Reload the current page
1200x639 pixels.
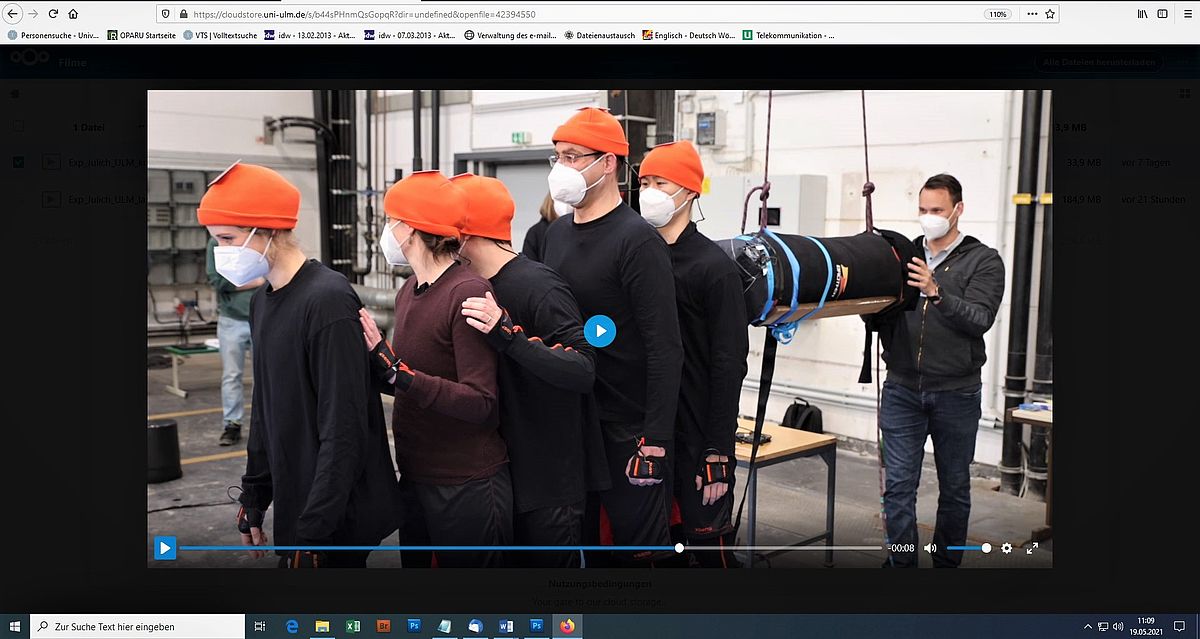point(54,14)
